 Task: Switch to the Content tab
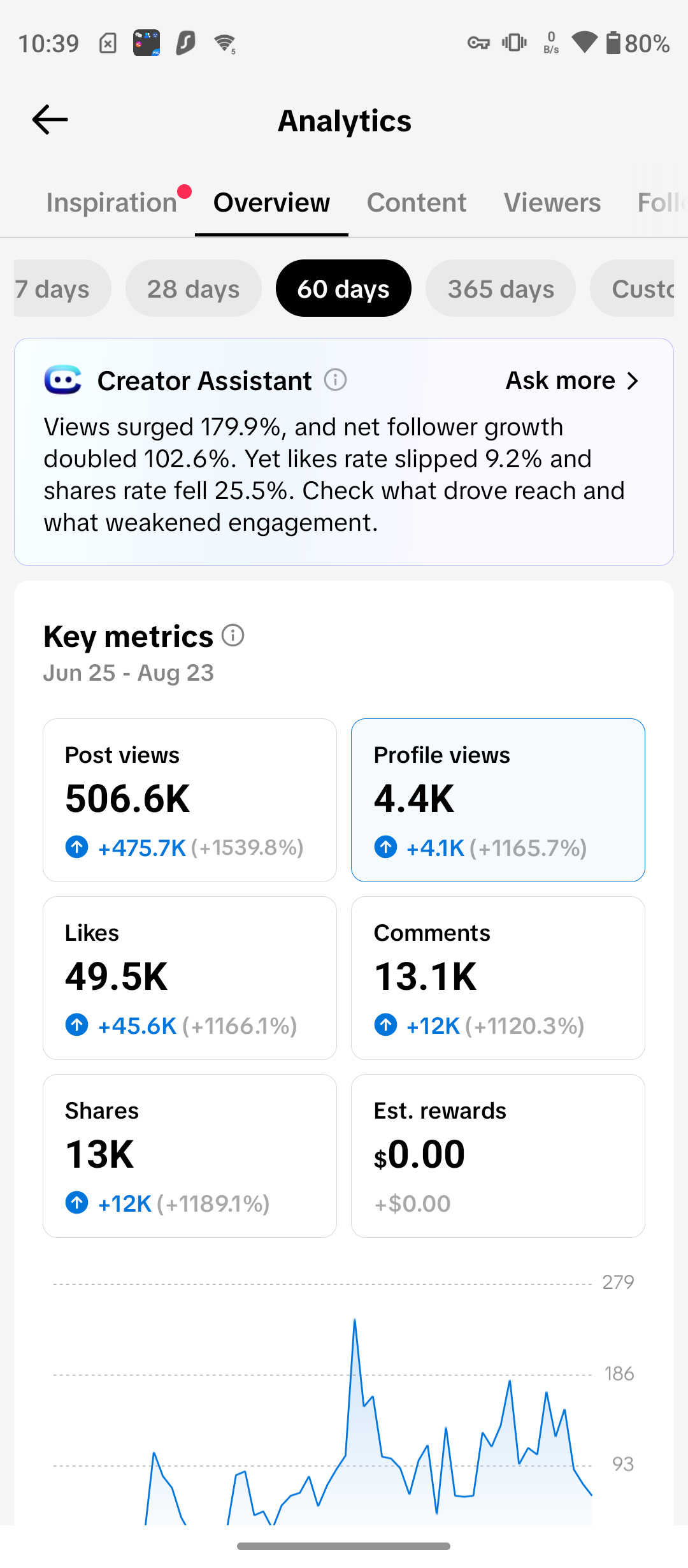click(417, 203)
